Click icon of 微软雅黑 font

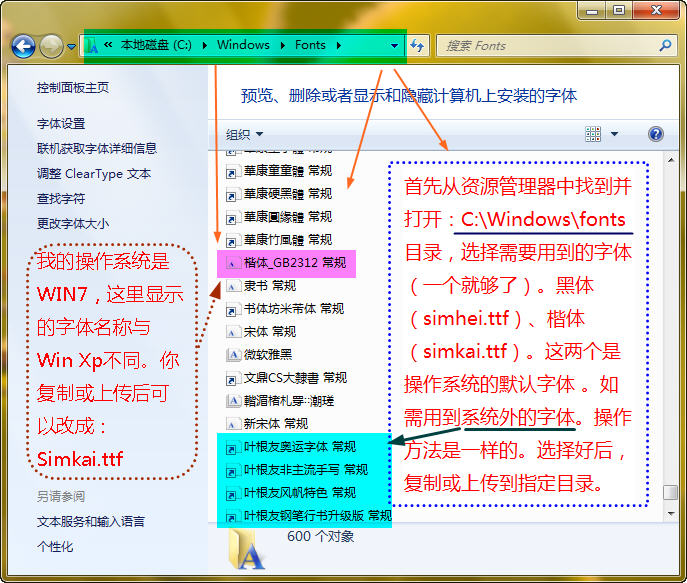coord(233,355)
